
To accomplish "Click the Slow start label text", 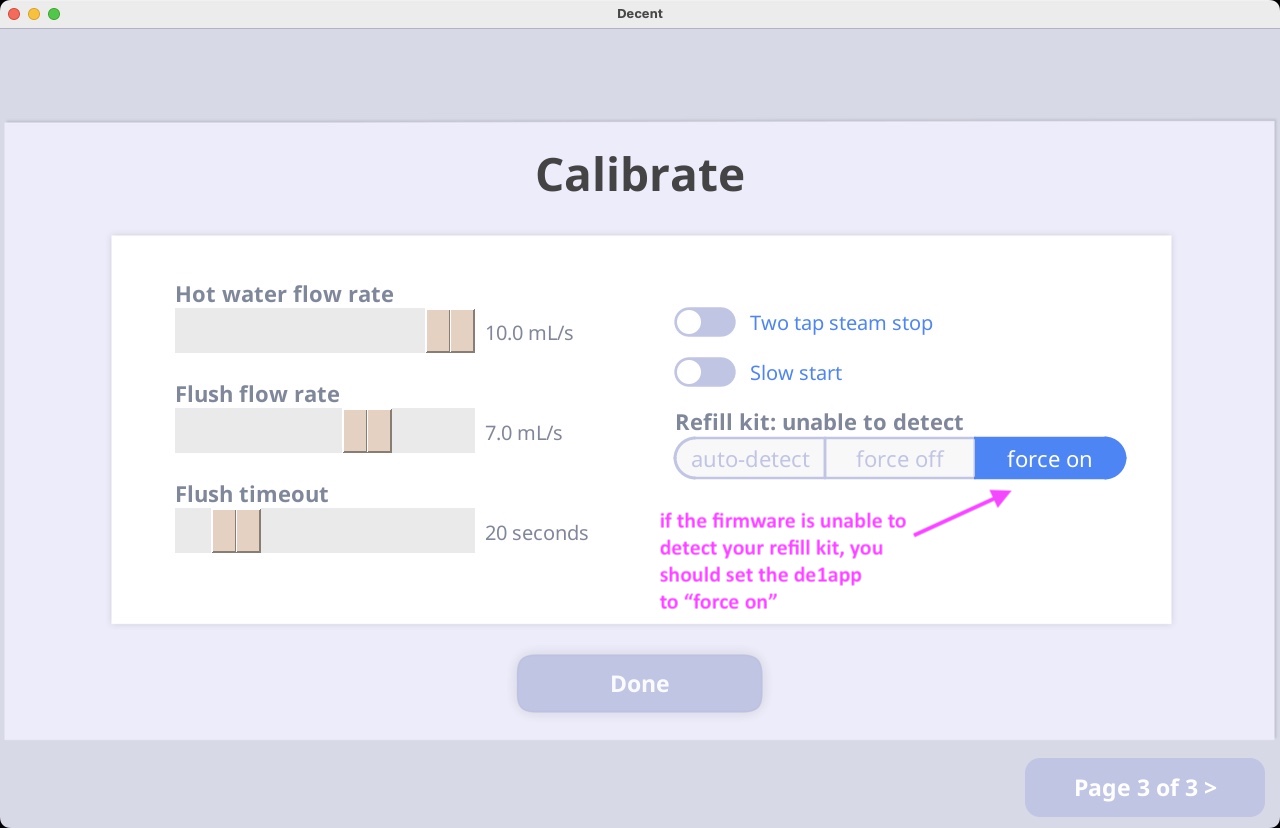I will pos(796,373).
